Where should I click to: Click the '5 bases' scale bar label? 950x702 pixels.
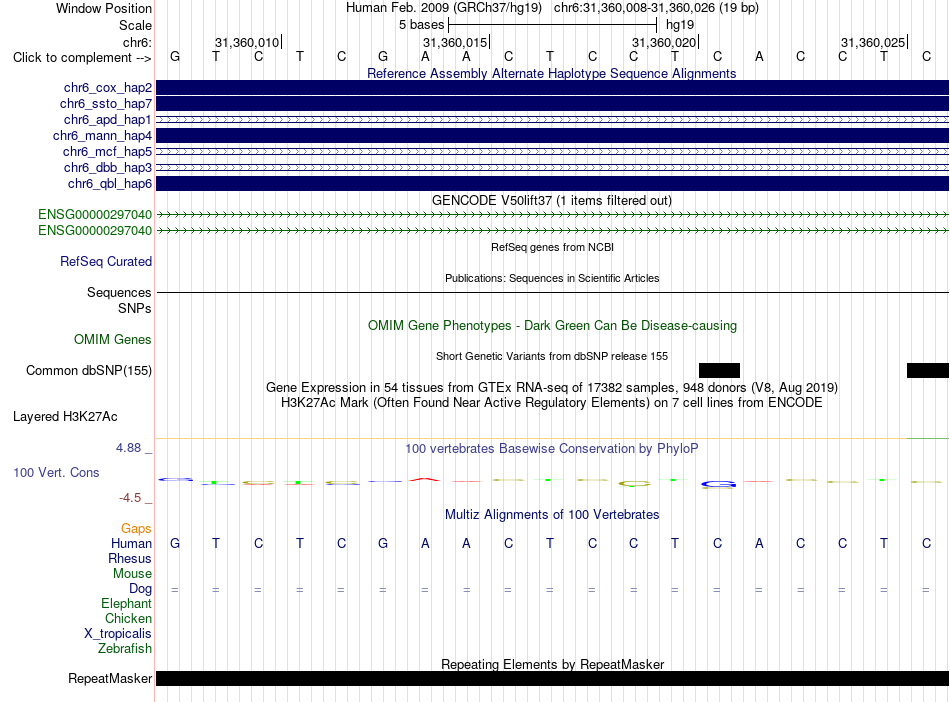[422, 25]
